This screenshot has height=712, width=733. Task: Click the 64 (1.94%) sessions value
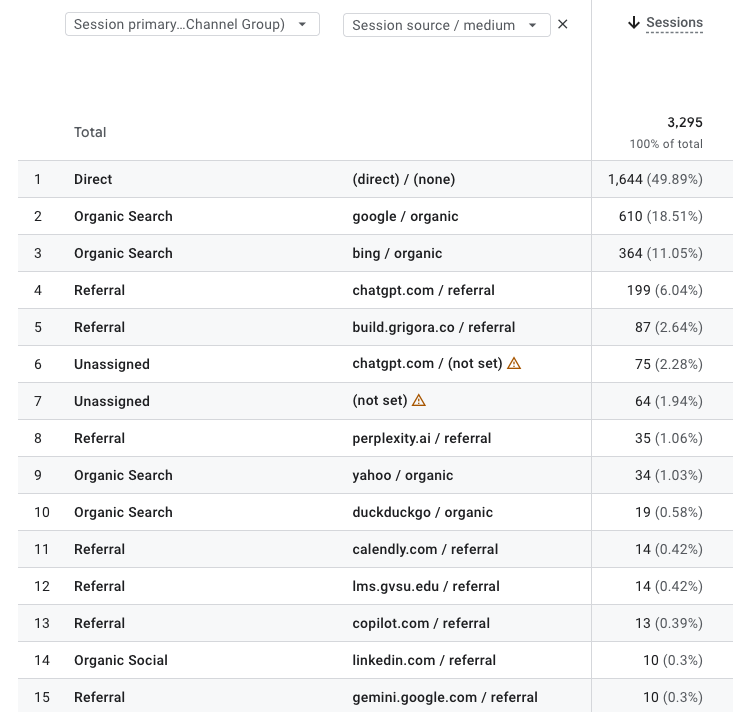(x=668, y=401)
